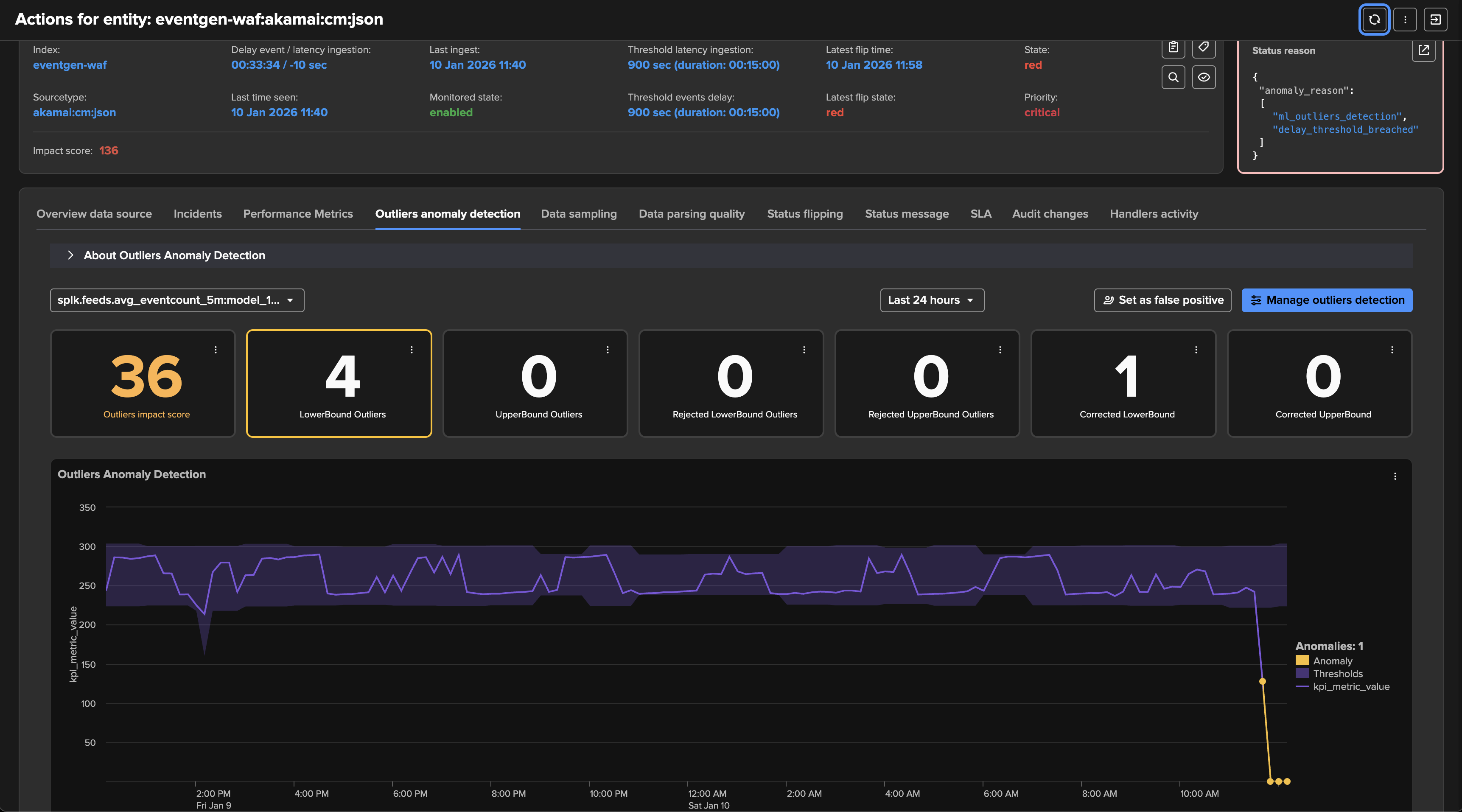Viewport: 1462px width, 812px height.
Task: Open the header three-dot options menu
Action: tap(1405, 19)
